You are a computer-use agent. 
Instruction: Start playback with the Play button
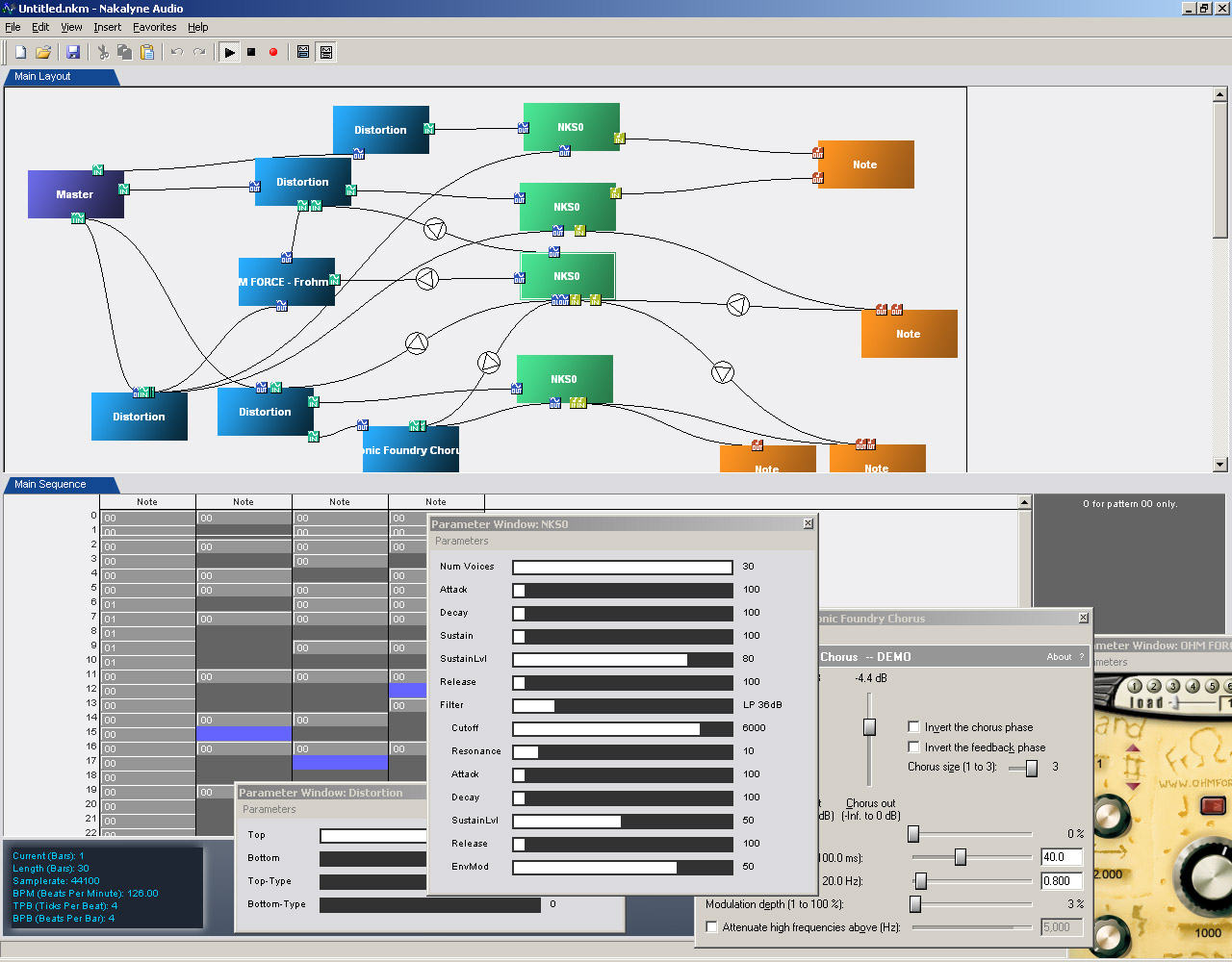pyautogui.click(x=229, y=52)
